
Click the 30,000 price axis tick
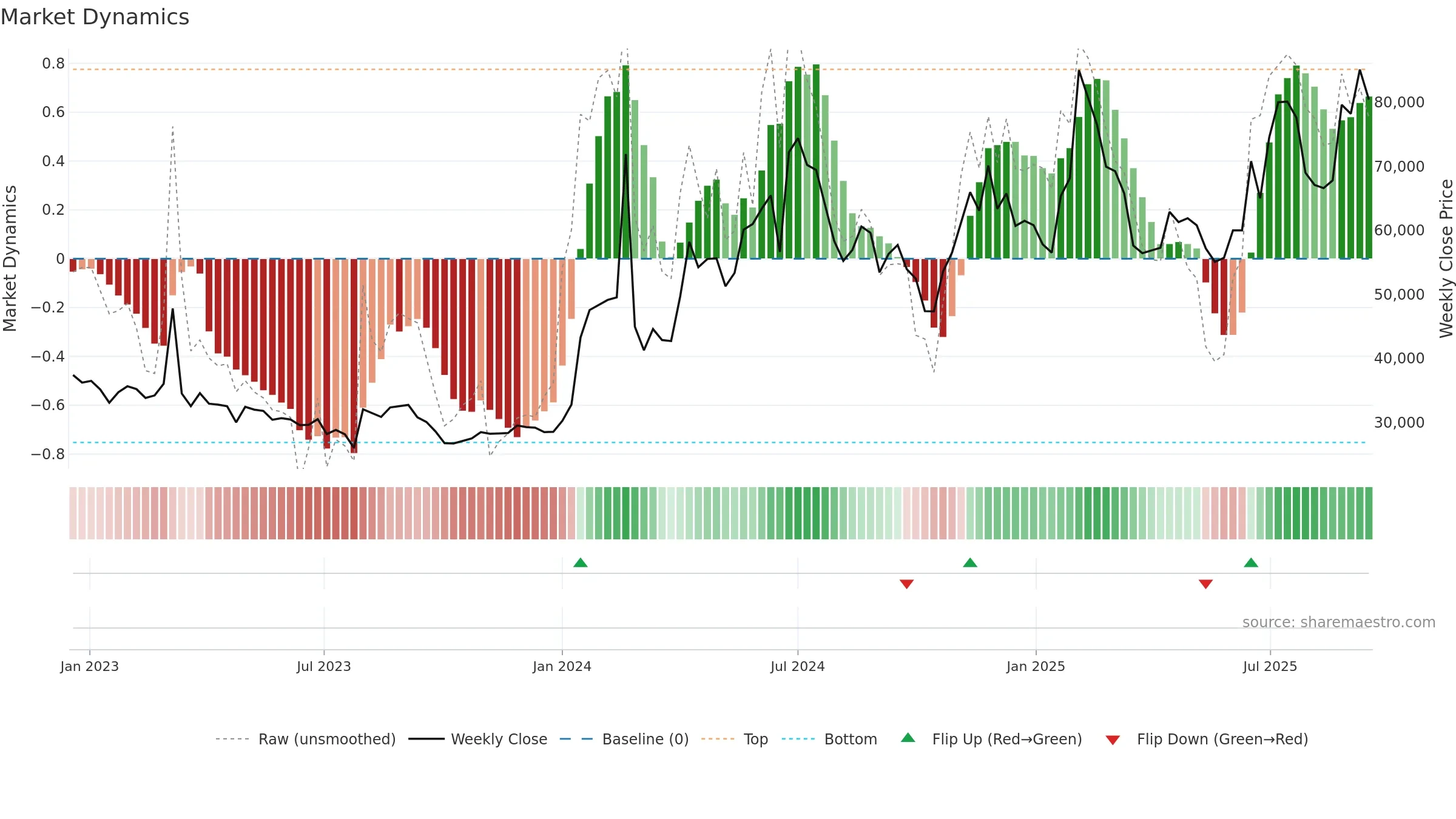1399,422
